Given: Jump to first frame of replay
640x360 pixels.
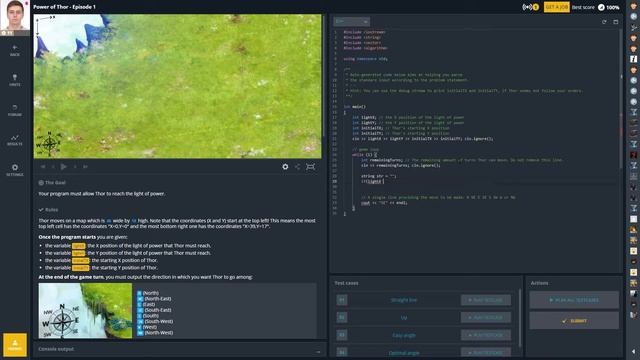Looking at the screenshot, I should (x=43, y=167).
